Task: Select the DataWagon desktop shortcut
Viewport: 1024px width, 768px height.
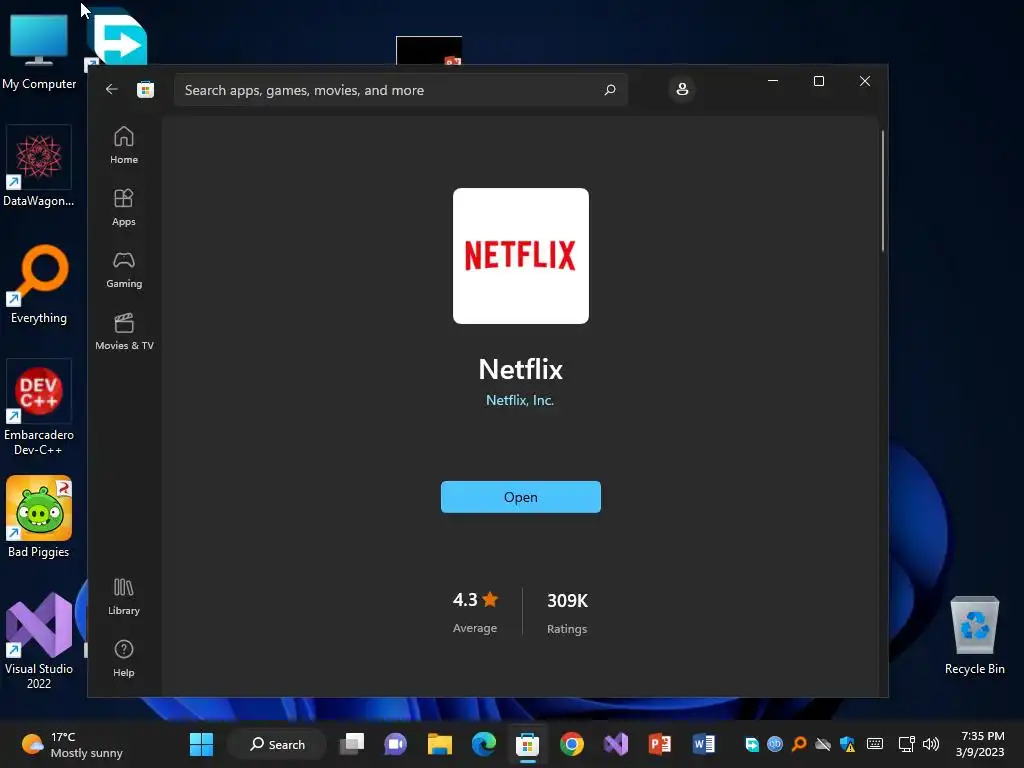Action: (39, 167)
